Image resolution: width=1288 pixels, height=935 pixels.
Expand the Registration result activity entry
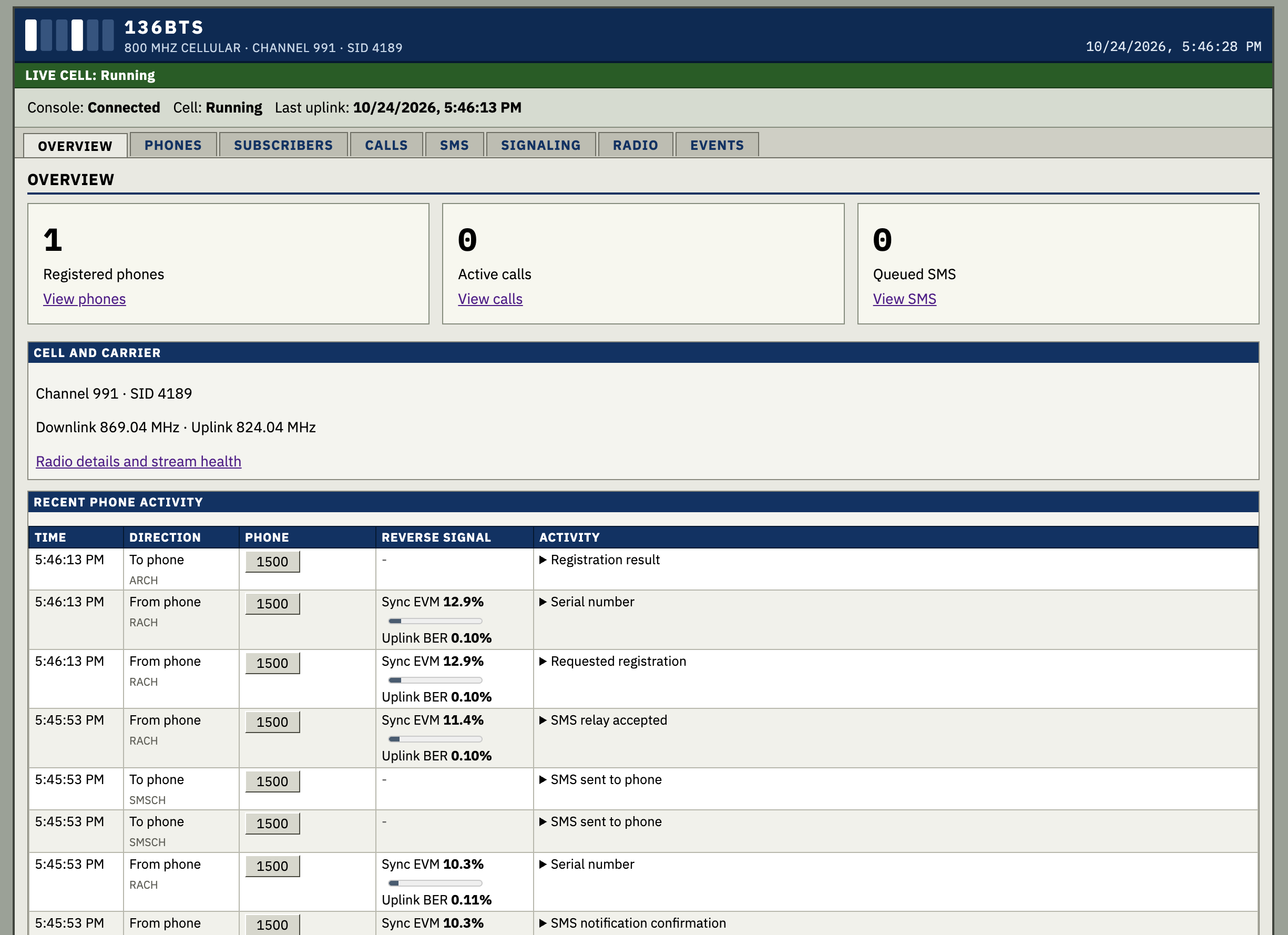click(x=600, y=560)
